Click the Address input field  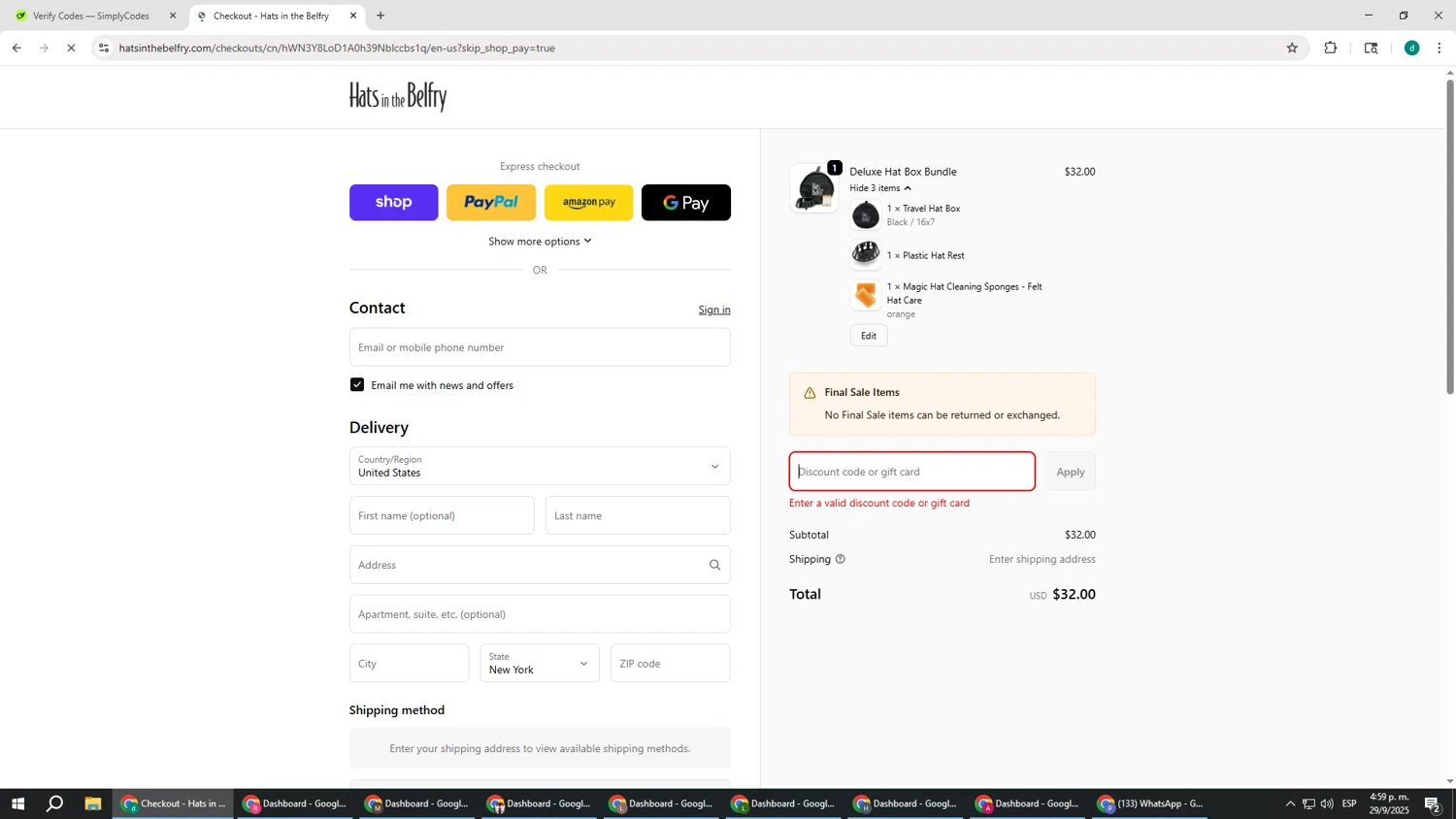pyautogui.click(x=540, y=565)
